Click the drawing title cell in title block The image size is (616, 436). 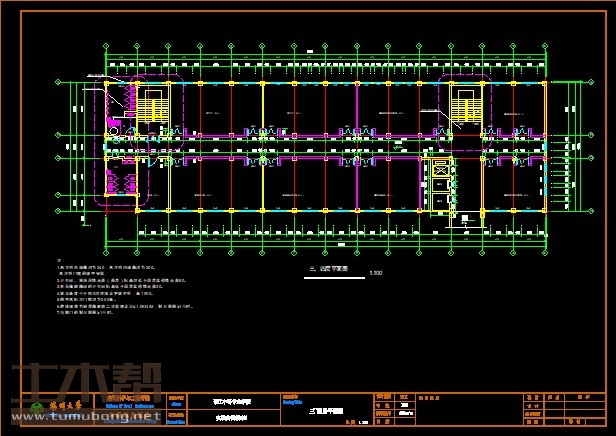[325, 410]
